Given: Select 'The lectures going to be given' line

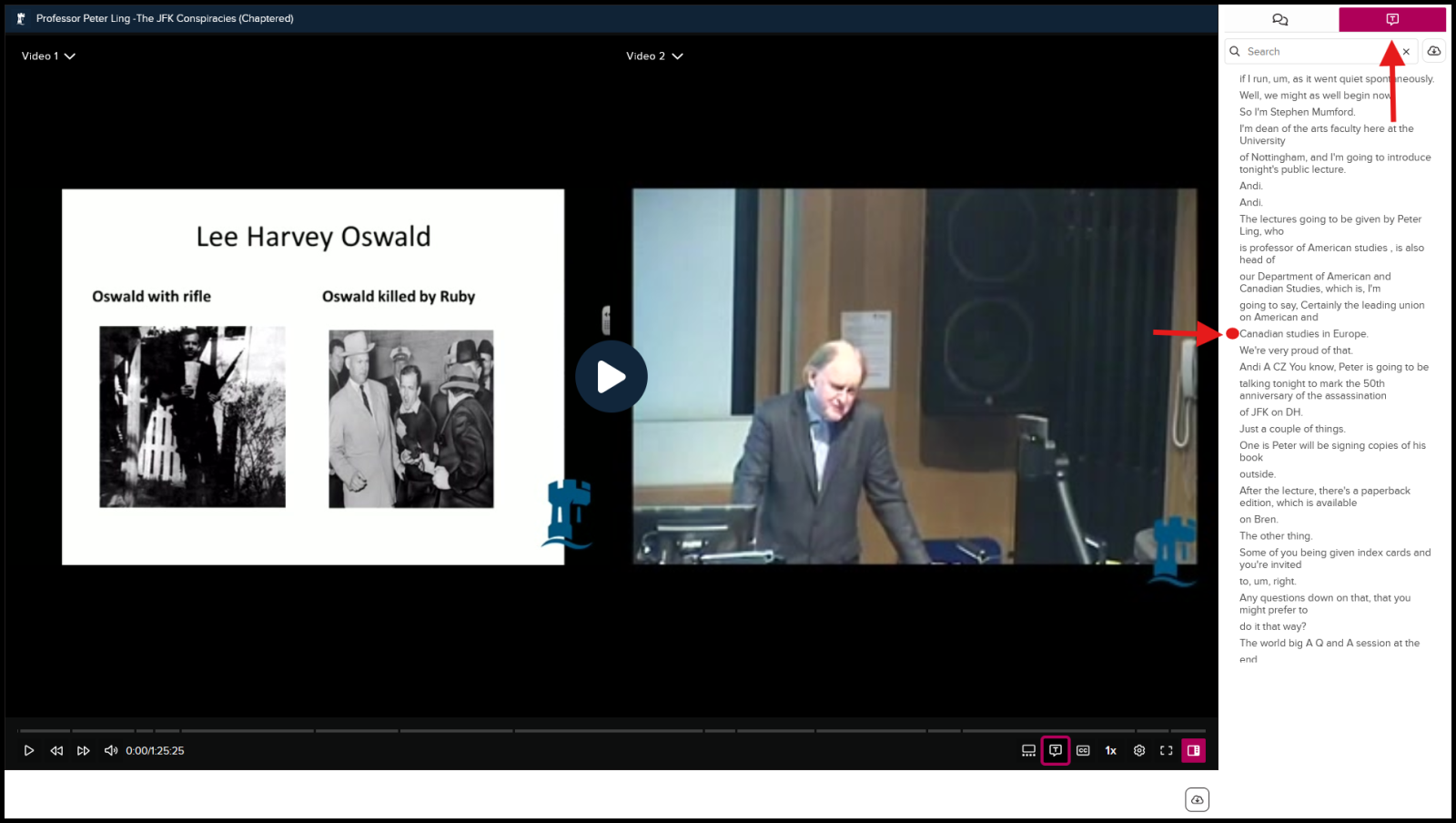Looking at the screenshot, I should [x=1330, y=225].
